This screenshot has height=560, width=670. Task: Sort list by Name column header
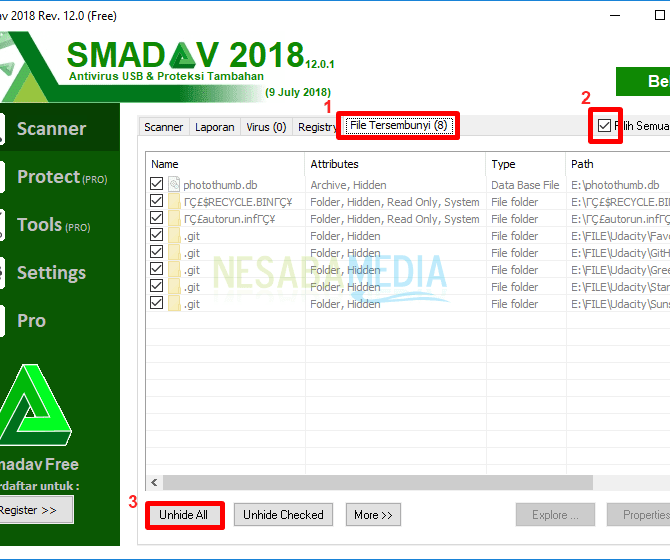[225, 164]
